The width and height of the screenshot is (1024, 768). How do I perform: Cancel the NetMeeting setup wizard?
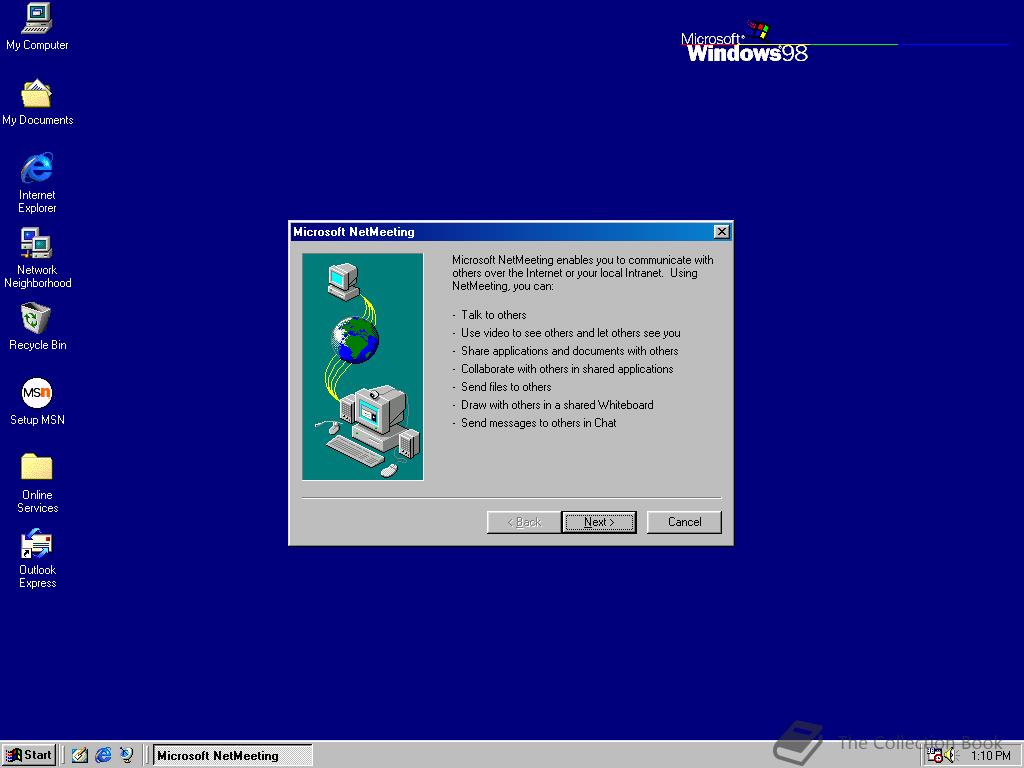tap(684, 522)
